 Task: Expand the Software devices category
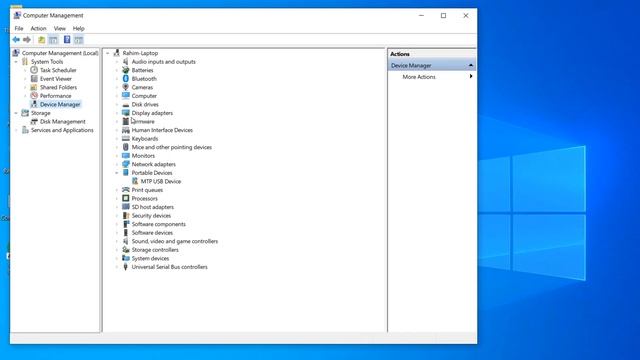coord(117,233)
